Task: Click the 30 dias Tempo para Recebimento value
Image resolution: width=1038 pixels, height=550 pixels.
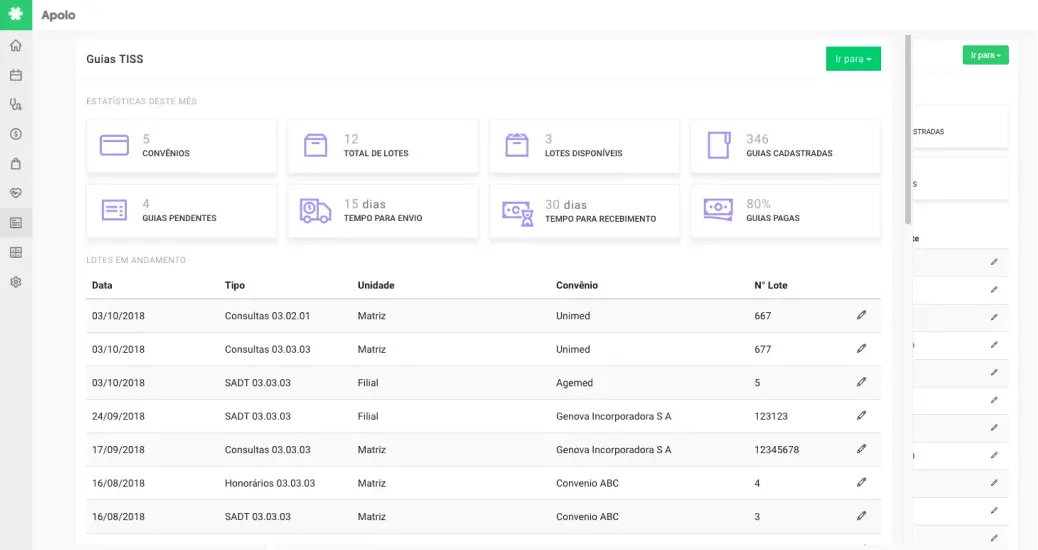Action: point(565,205)
